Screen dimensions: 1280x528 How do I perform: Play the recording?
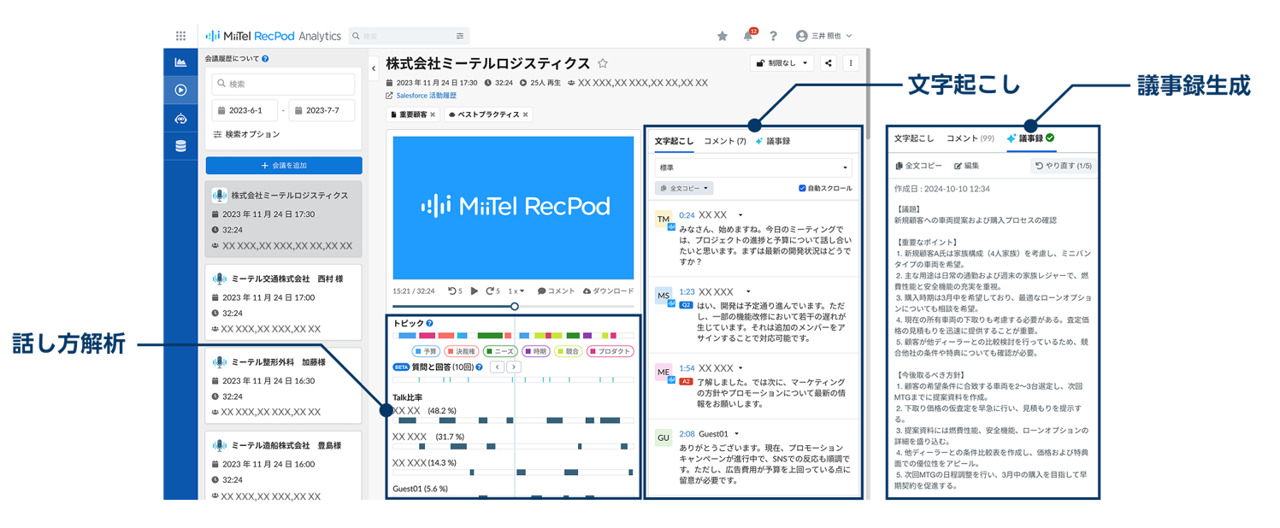tap(475, 291)
